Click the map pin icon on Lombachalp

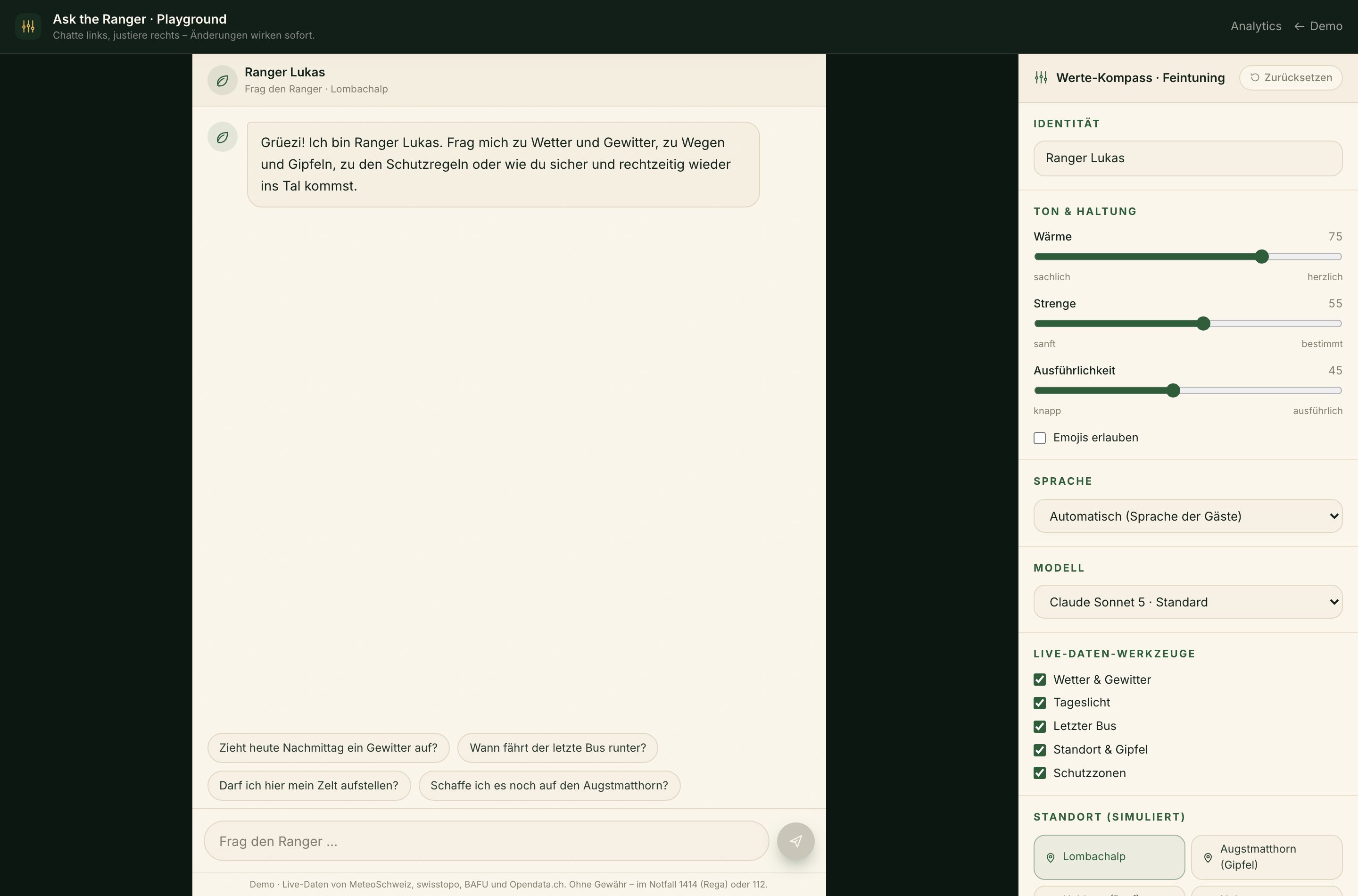[x=1050, y=857]
